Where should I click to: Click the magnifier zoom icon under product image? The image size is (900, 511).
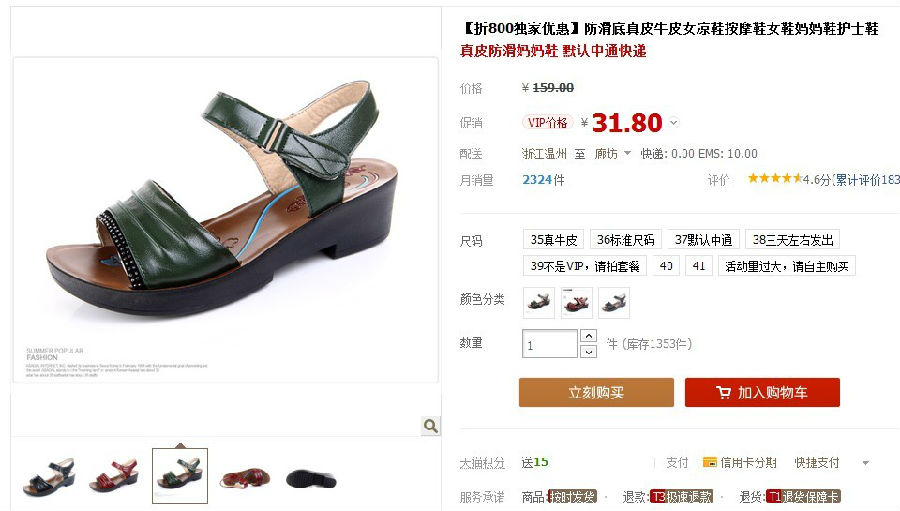[x=430, y=425]
